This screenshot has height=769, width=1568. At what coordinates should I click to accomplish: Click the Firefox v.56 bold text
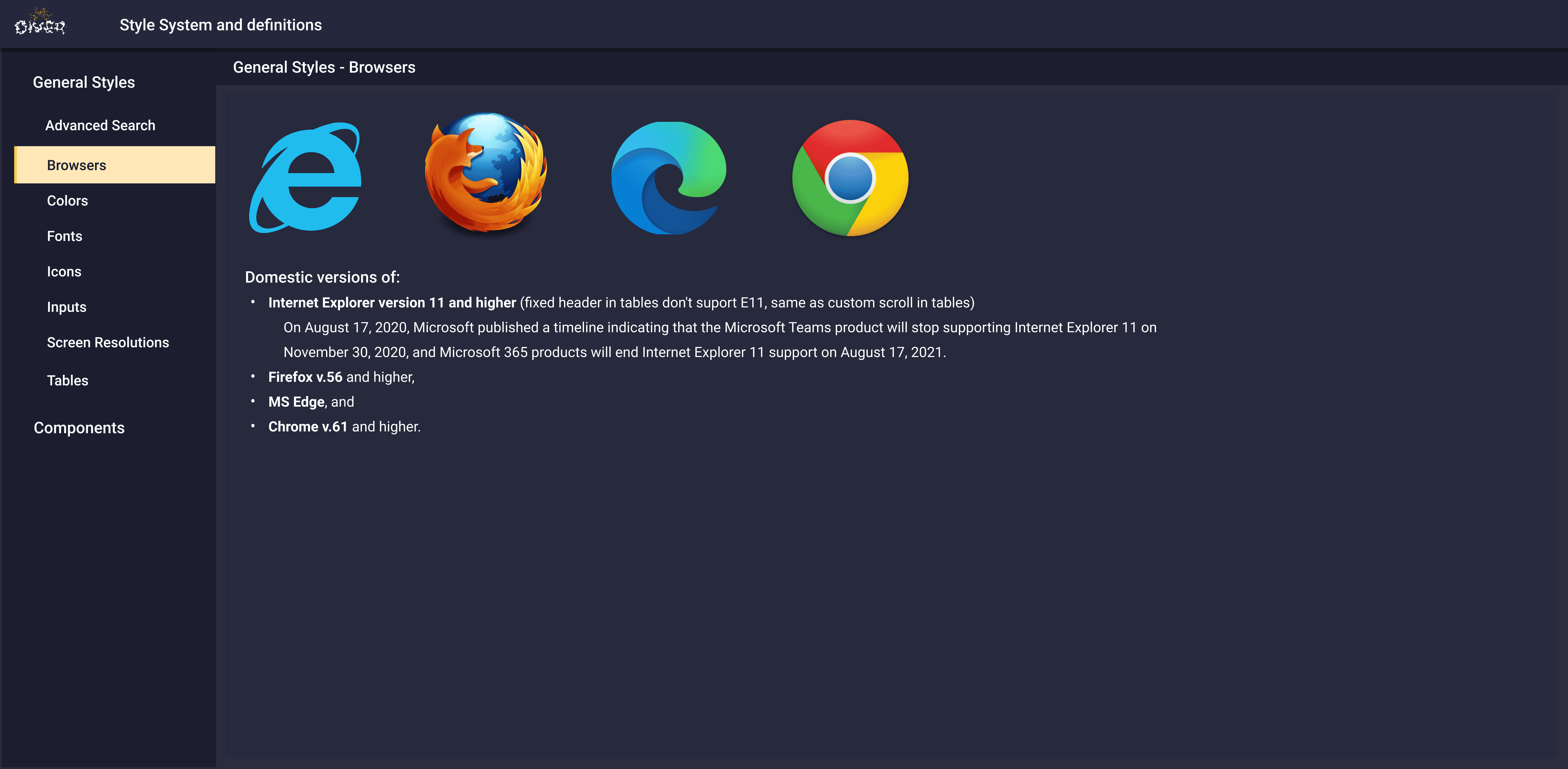(x=305, y=377)
